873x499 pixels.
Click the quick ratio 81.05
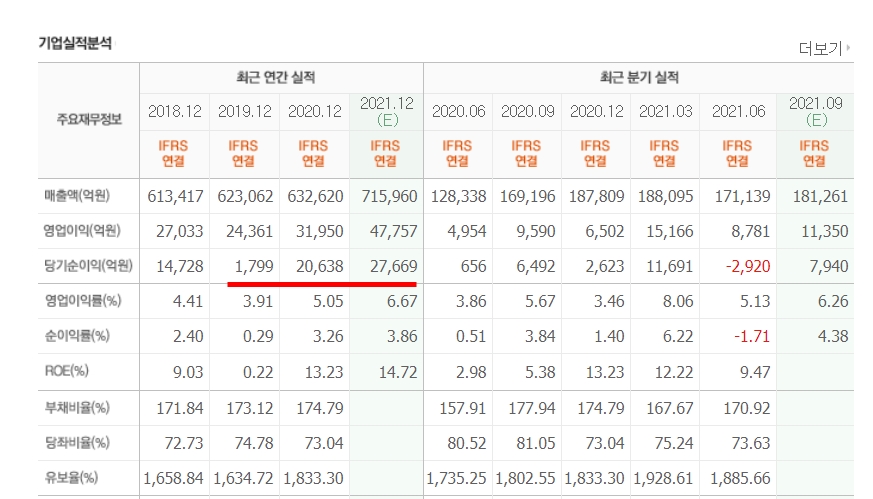(x=536, y=444)
